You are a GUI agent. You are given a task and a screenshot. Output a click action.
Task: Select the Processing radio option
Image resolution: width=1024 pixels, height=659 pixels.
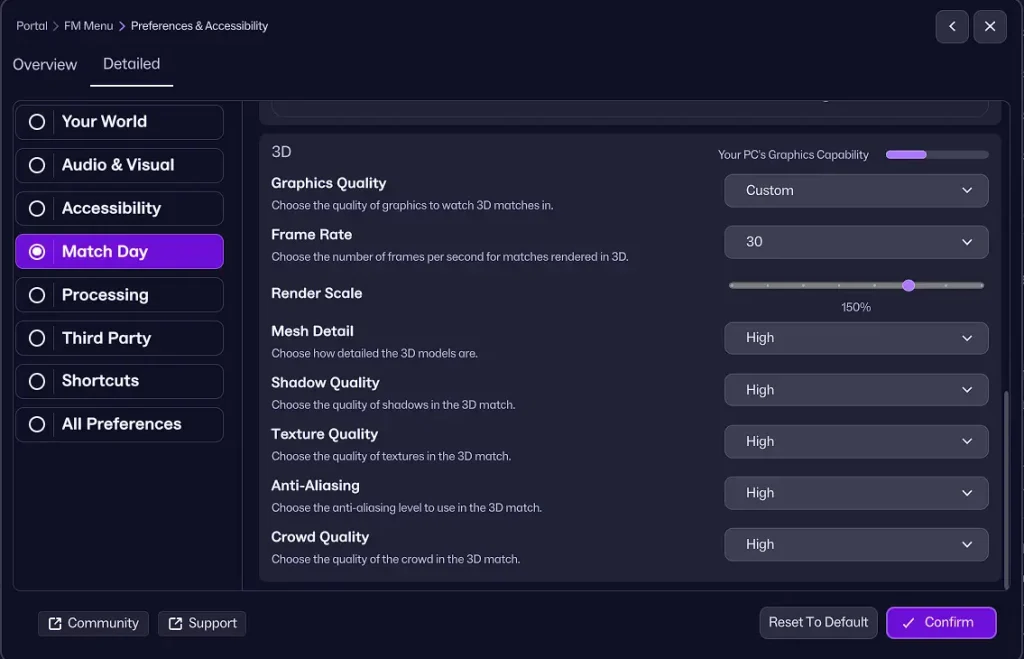(x=37, y=295)
